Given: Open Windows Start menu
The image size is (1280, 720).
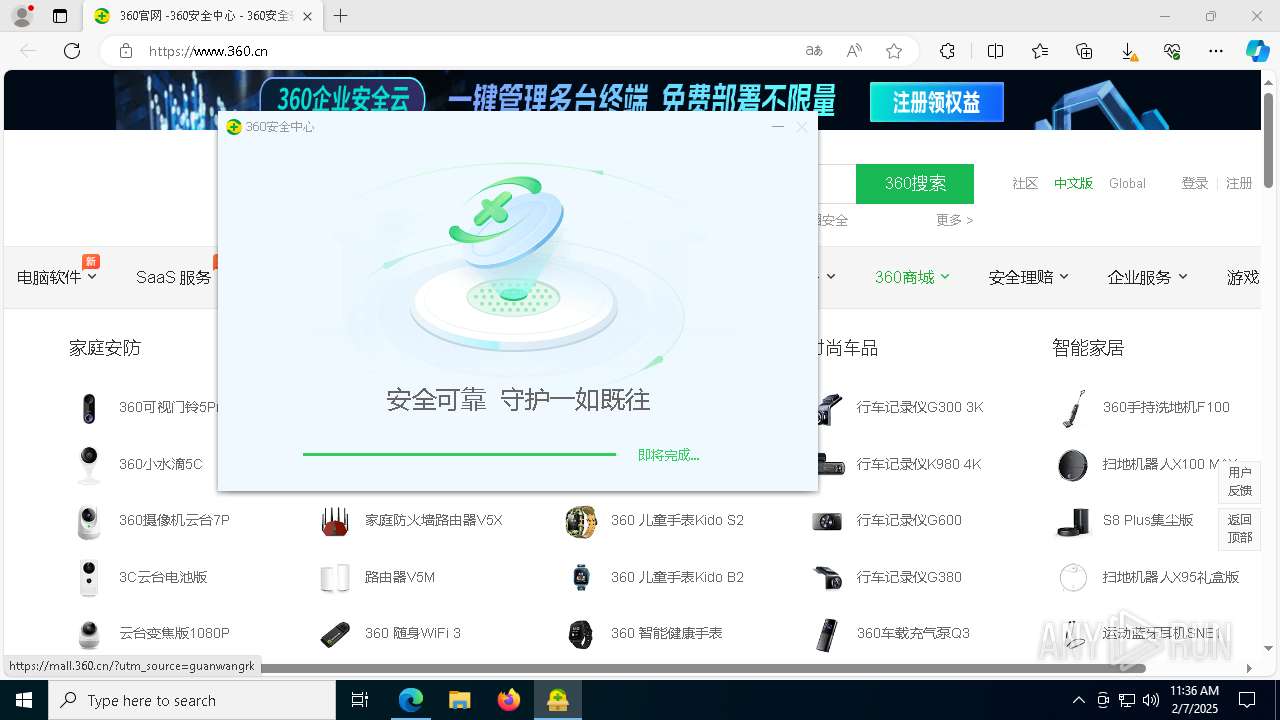Looking at the screenshot, I should (24, 700).
